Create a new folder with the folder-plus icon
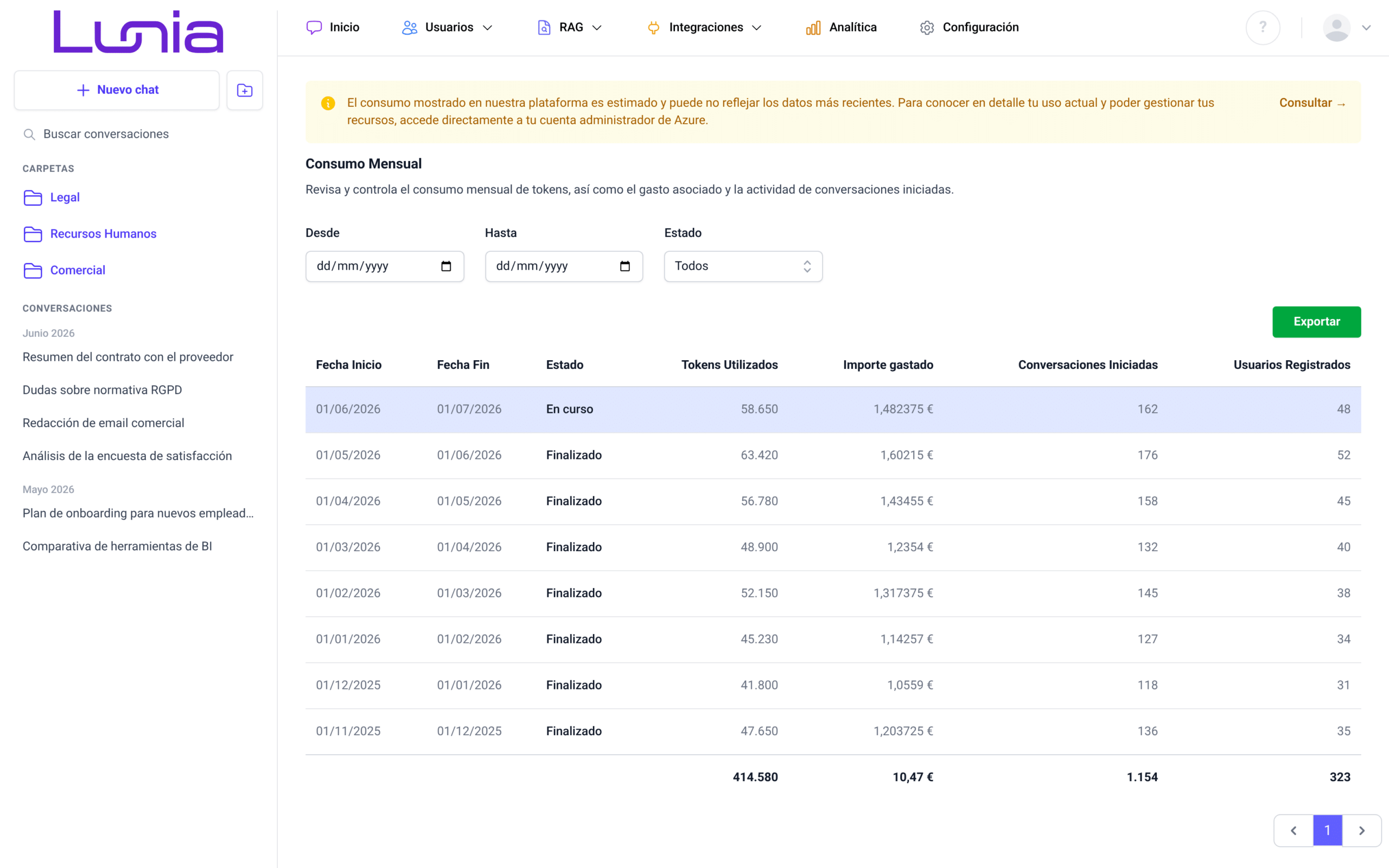 tap(245, 90)
